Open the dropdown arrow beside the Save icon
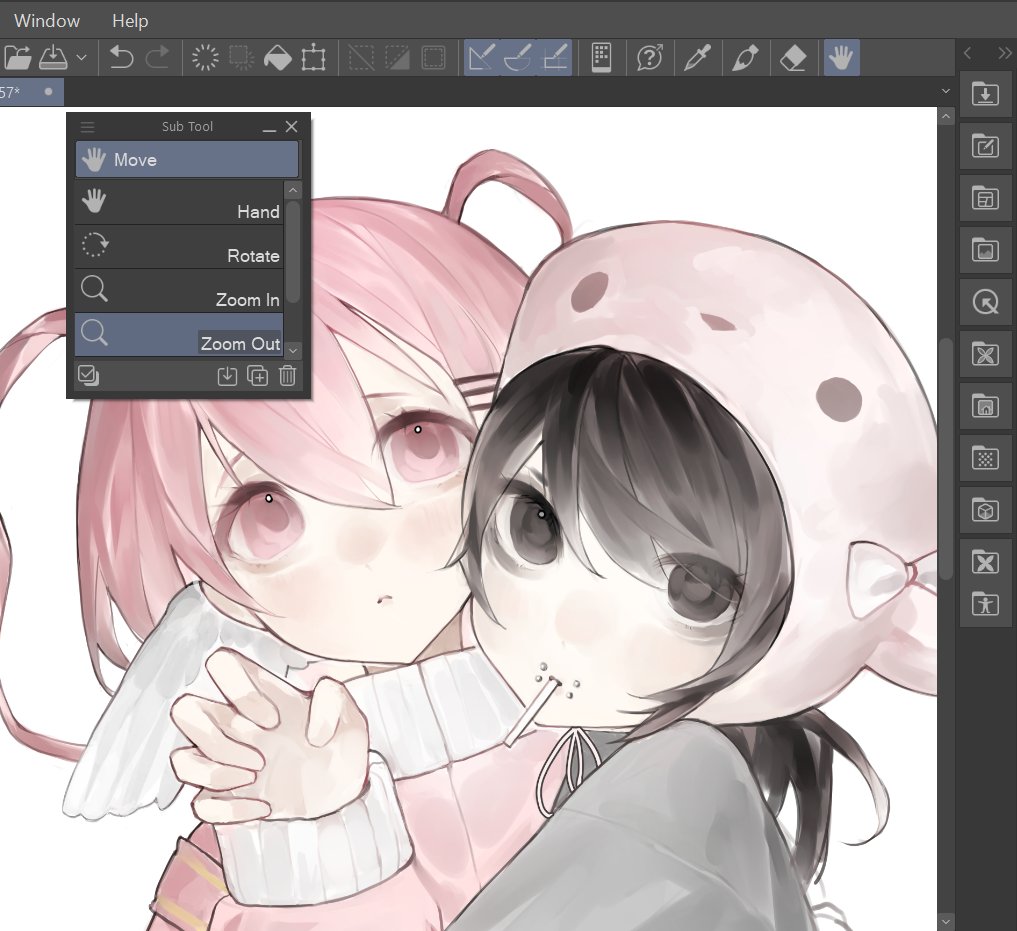 [x=81, y=58]
